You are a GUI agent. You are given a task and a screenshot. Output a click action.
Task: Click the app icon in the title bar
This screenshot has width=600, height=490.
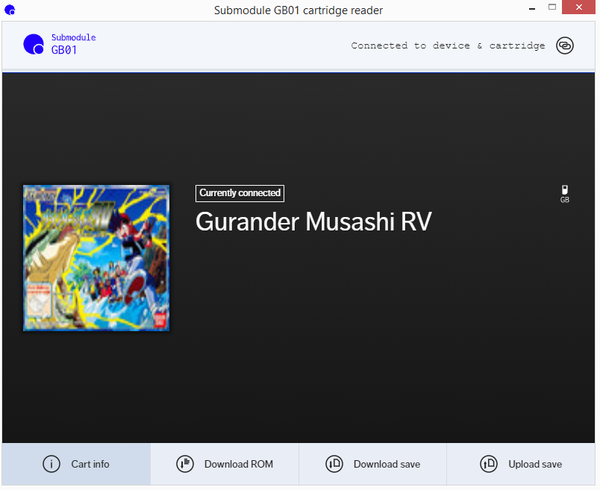click(11, 11)
